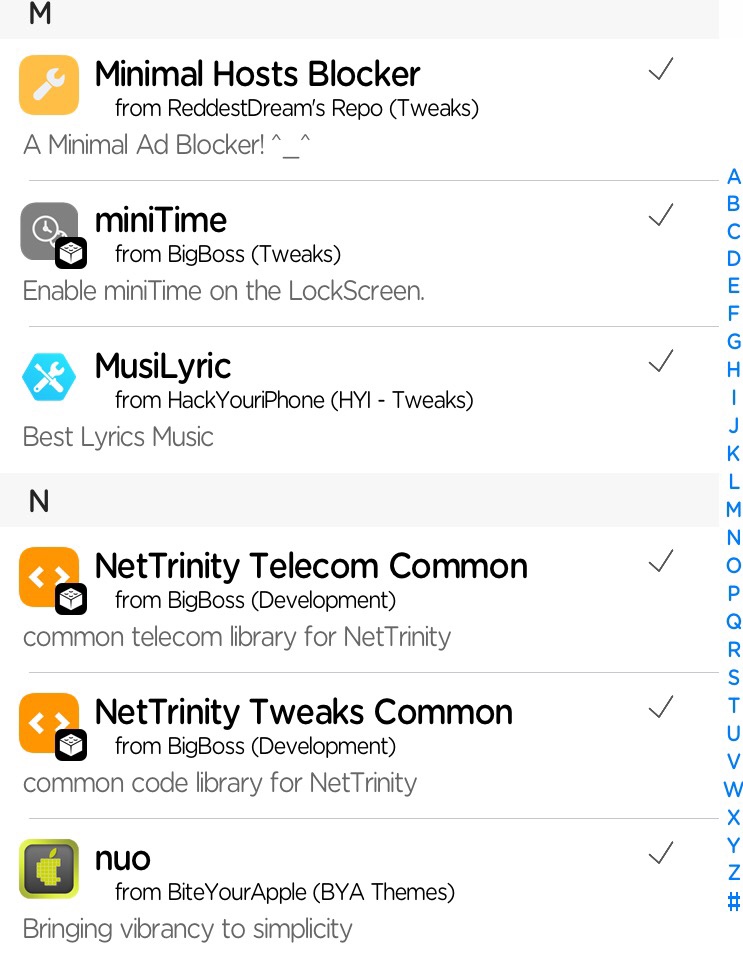The height and width of the screenshot is (964, 743).
Task: Tap the Minimal Hosts Blocker wrench icon
Action: click(49, 85)
